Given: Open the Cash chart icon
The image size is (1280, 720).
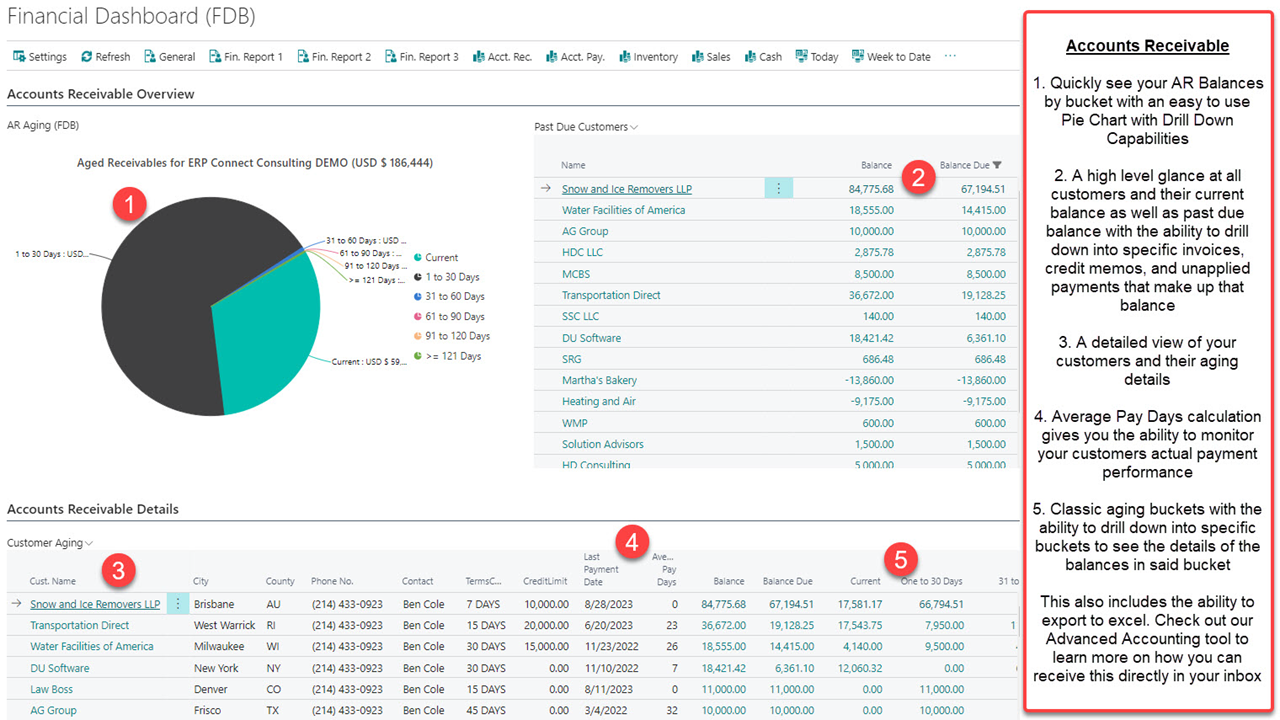Looking at the screenshot, I should 751,57.
